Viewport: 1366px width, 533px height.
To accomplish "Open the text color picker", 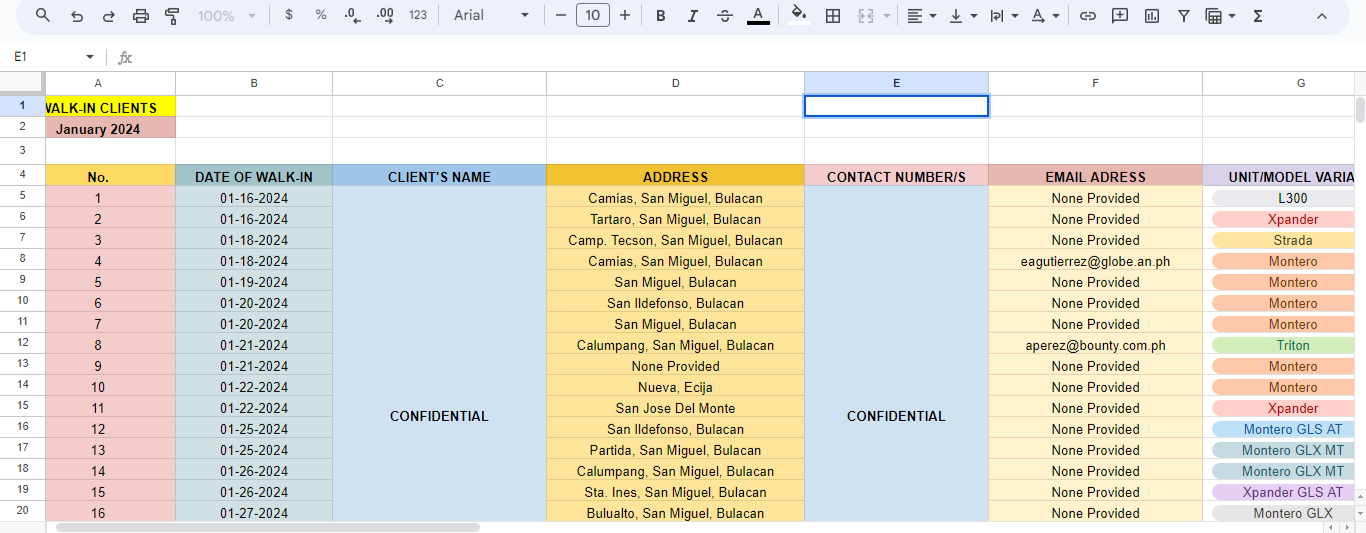I will click(x=758, y=16).
